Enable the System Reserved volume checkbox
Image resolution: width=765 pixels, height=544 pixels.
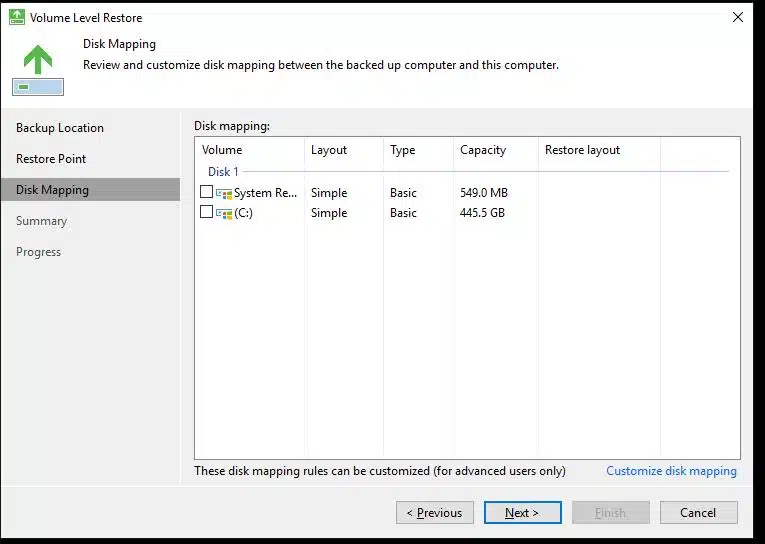point(207,192)
